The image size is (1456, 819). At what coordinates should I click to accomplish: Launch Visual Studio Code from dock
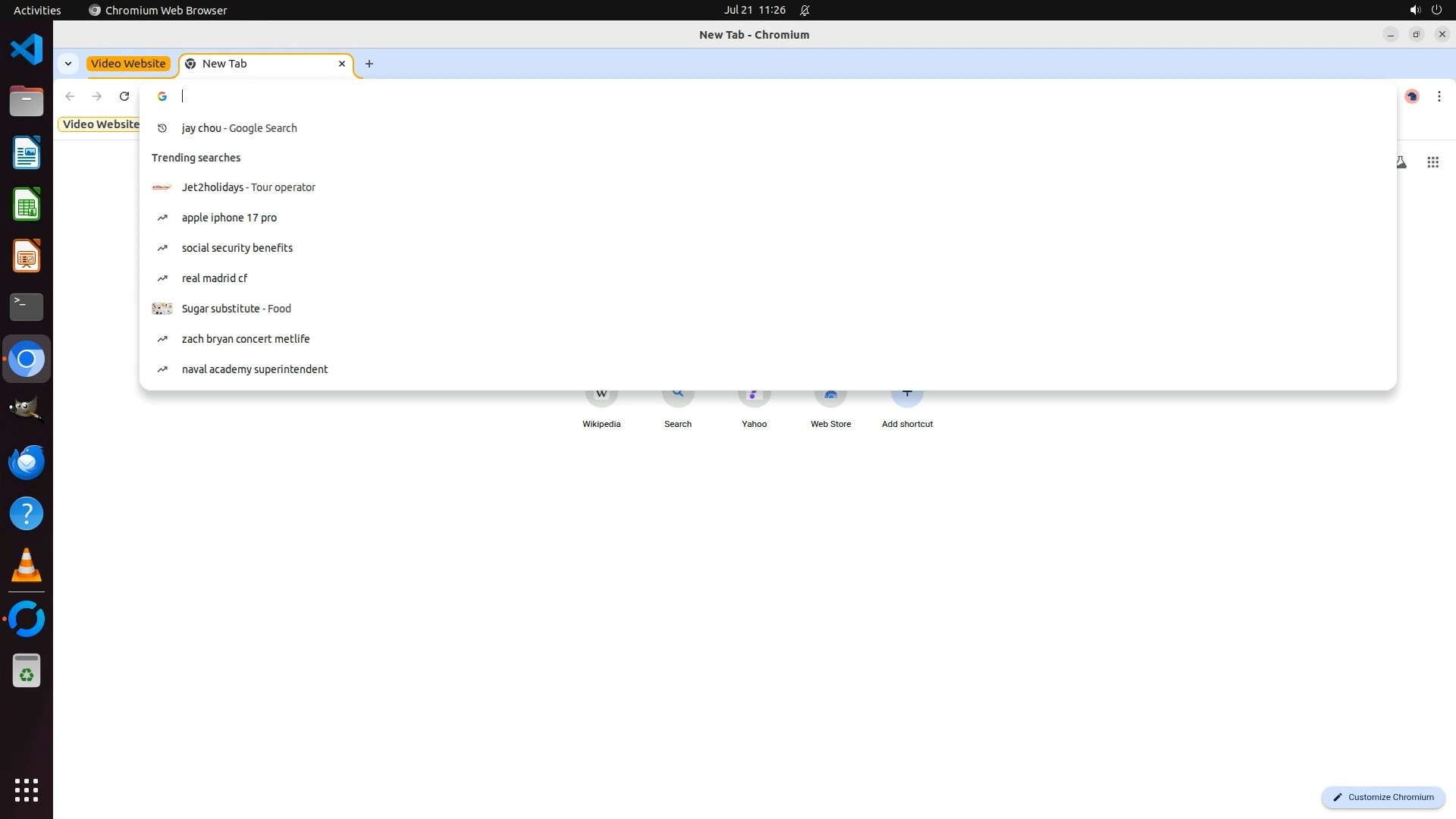click(x=27, y=50)
